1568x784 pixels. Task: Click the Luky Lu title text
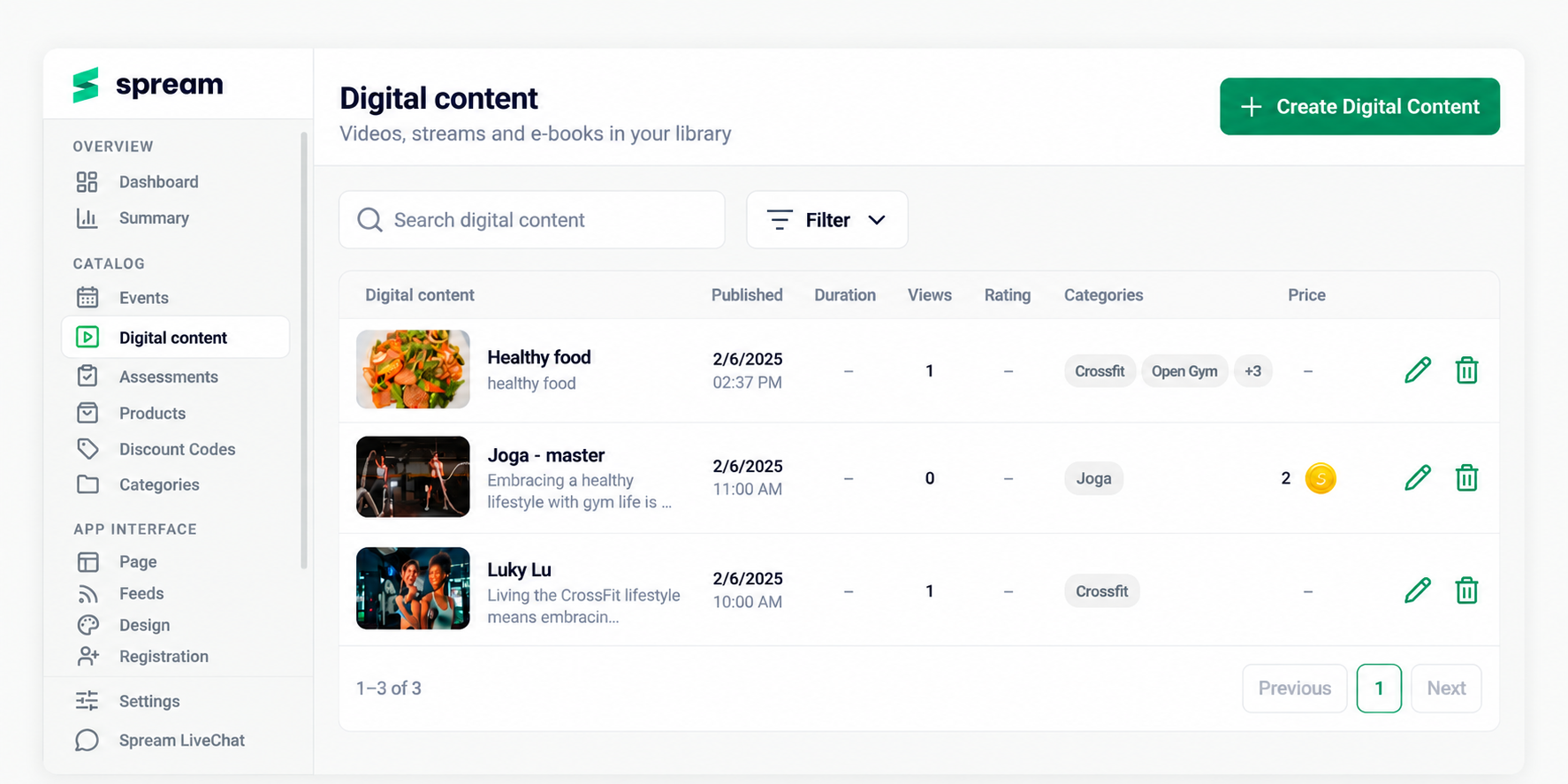click(520, 570)
